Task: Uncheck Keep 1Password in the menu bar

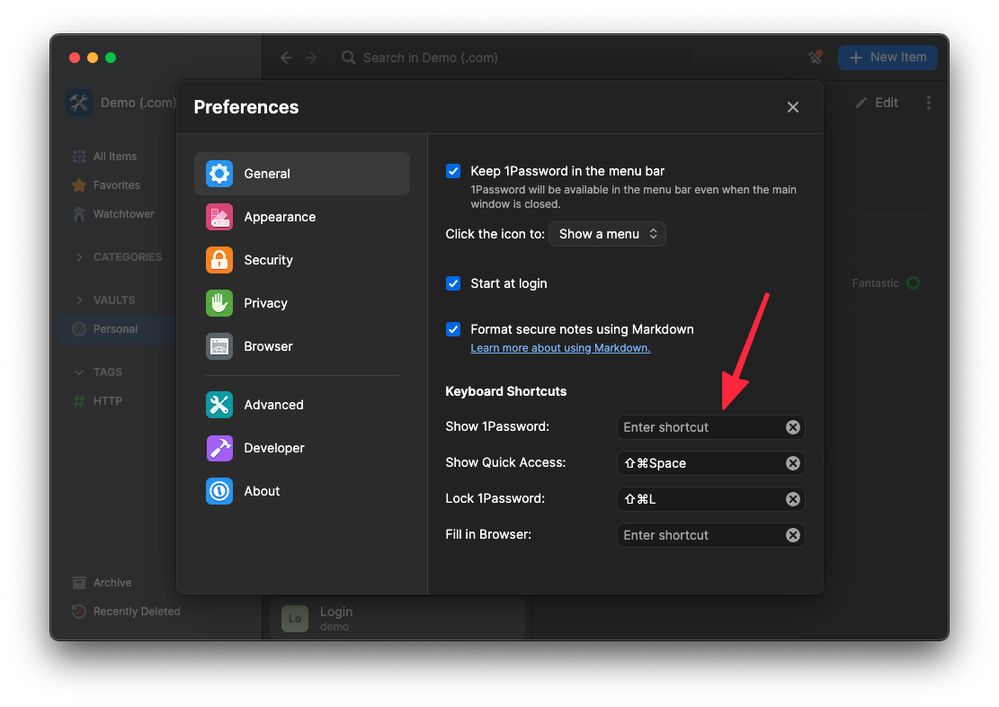Action: (453, 171)
